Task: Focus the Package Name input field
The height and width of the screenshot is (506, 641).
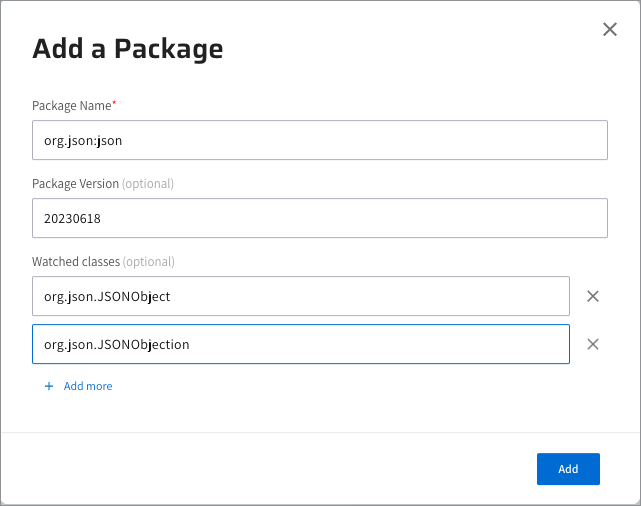Action: [319, 140]
